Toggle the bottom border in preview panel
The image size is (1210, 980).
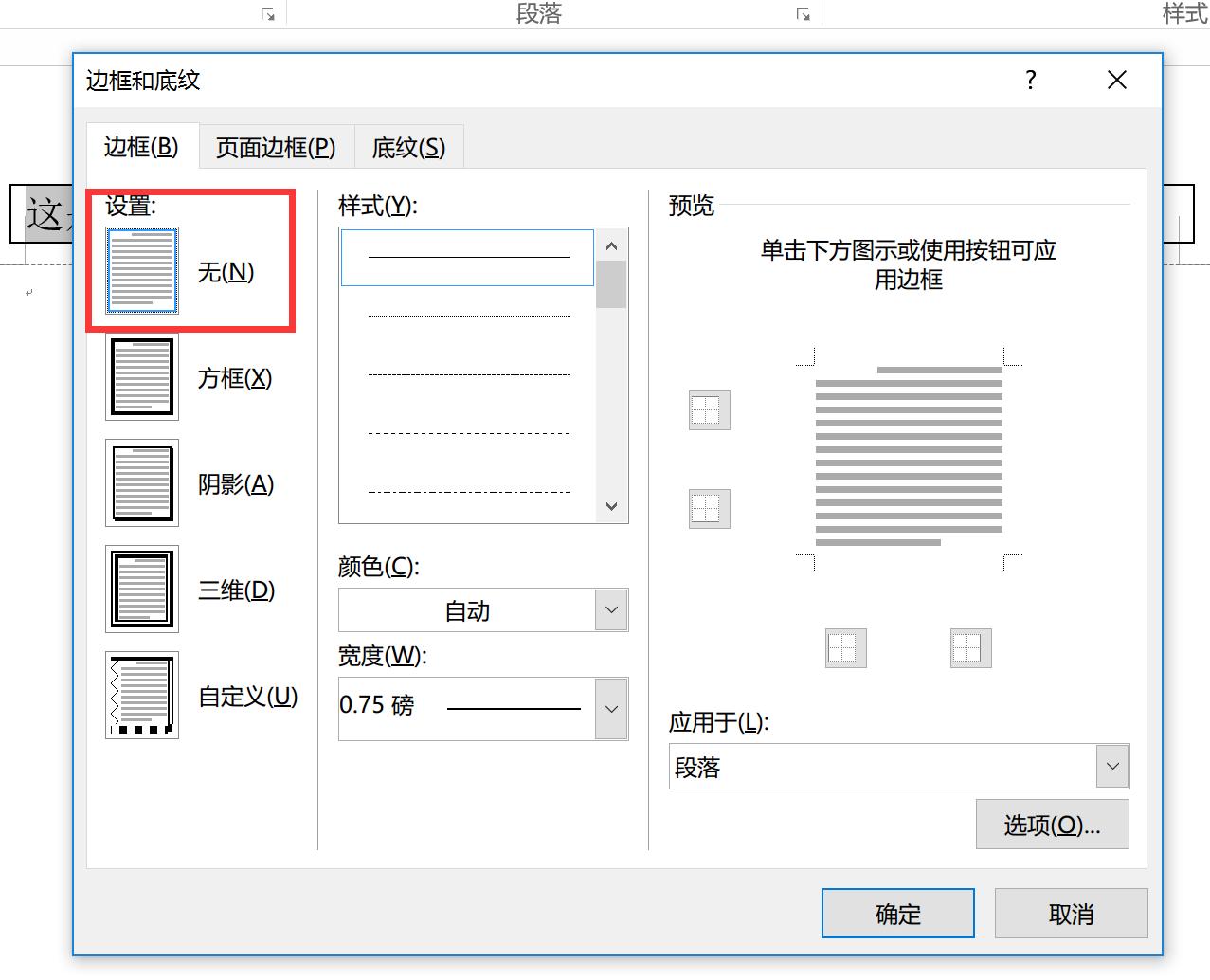(x=707, y=508)
